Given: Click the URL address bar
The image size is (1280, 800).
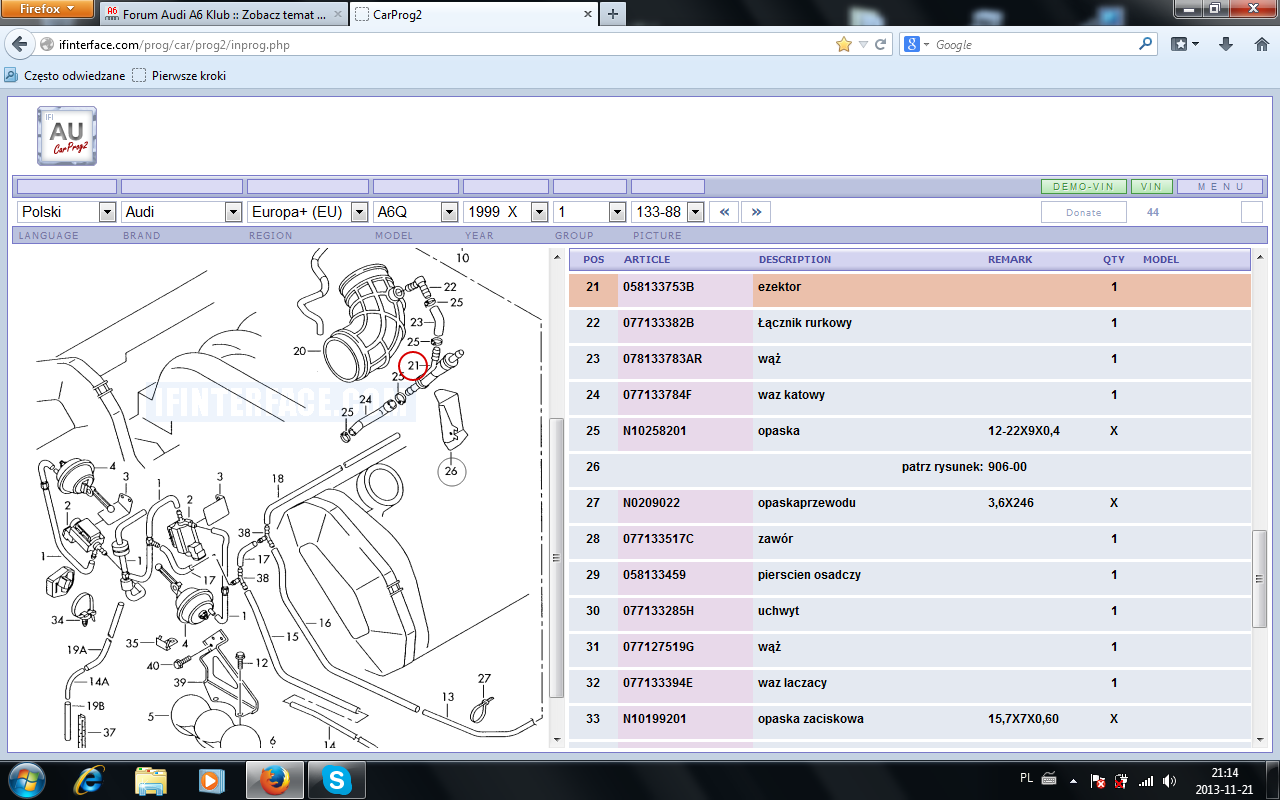Looking at the screenshot, I should (x=440, y=45).
